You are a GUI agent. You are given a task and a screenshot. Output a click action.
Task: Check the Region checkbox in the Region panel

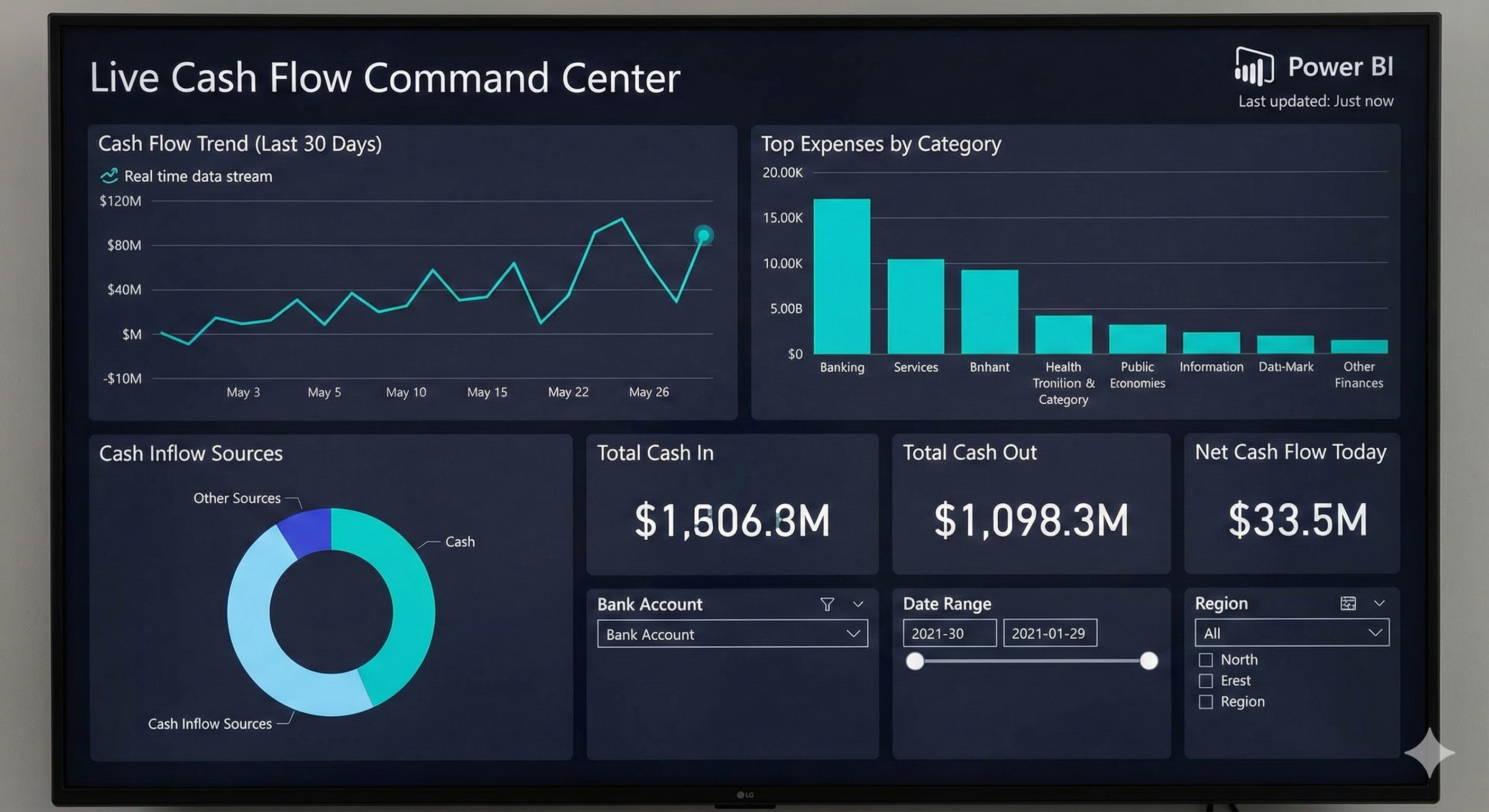coord(1207,702)
